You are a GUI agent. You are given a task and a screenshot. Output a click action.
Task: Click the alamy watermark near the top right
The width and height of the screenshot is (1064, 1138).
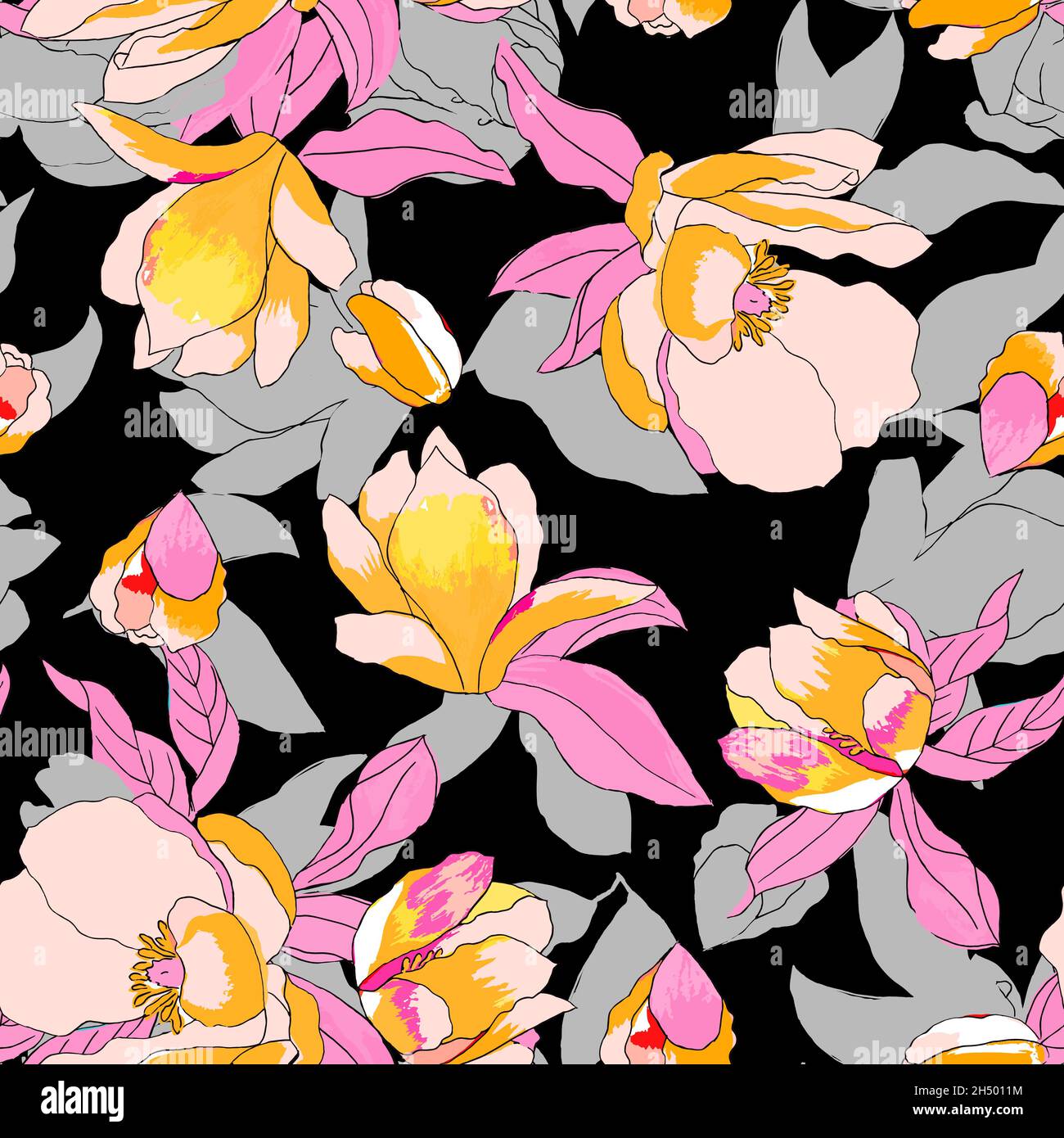773,106
